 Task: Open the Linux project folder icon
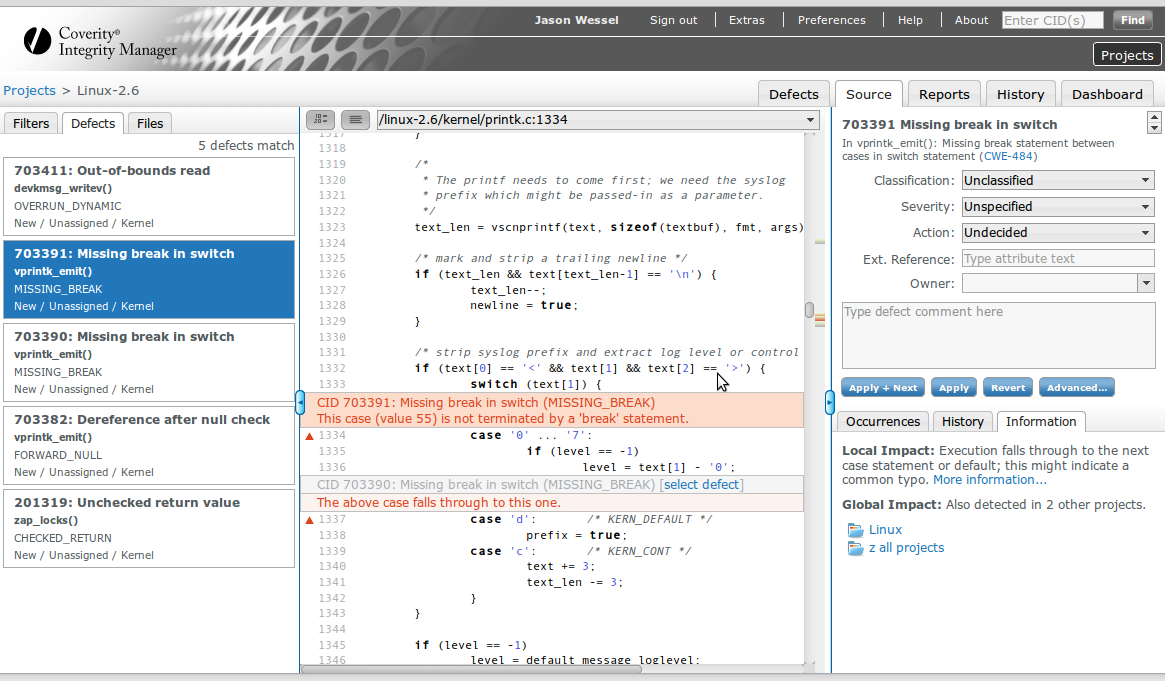pyautogui.click(x=855, y=530)
